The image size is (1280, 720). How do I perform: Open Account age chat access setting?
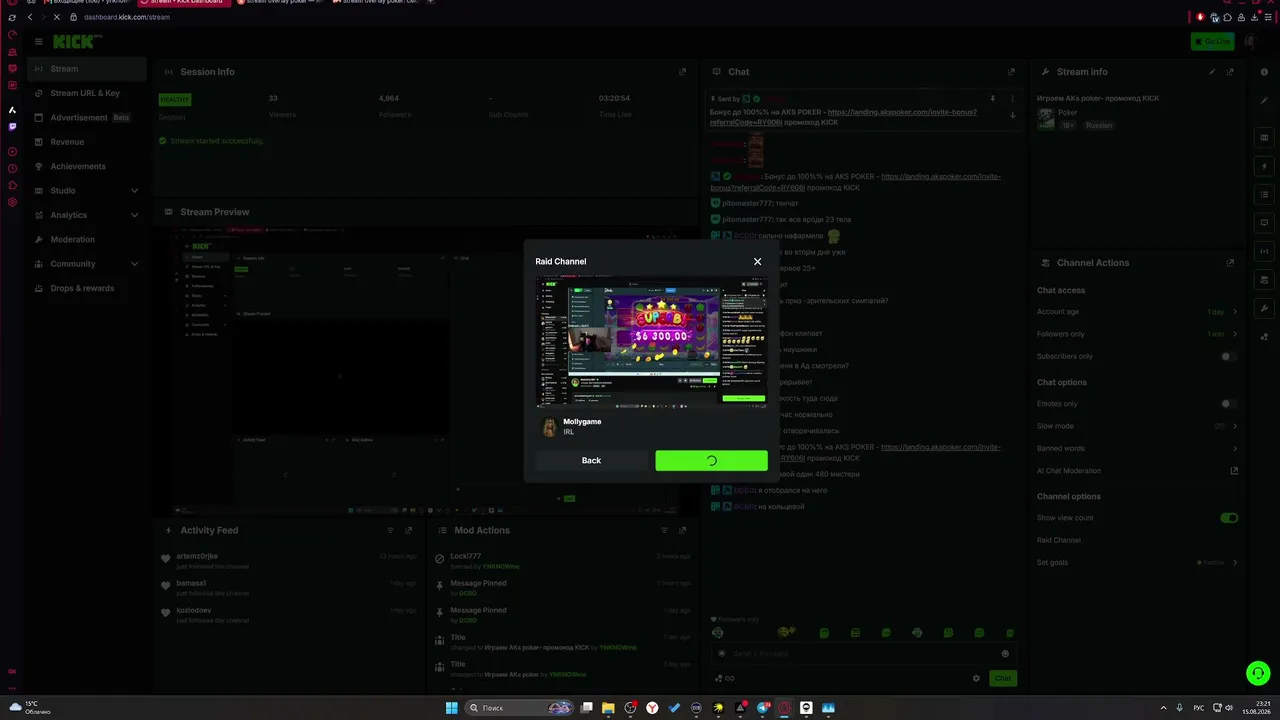coord(1138,312)
